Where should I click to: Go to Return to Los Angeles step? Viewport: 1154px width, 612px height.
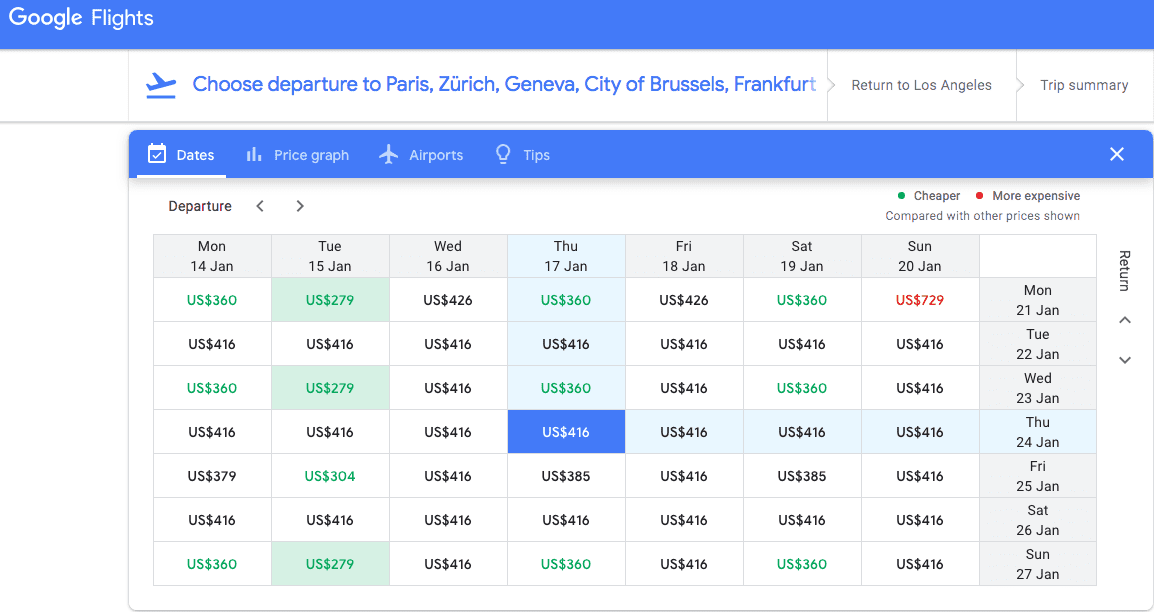coord(921,85)
